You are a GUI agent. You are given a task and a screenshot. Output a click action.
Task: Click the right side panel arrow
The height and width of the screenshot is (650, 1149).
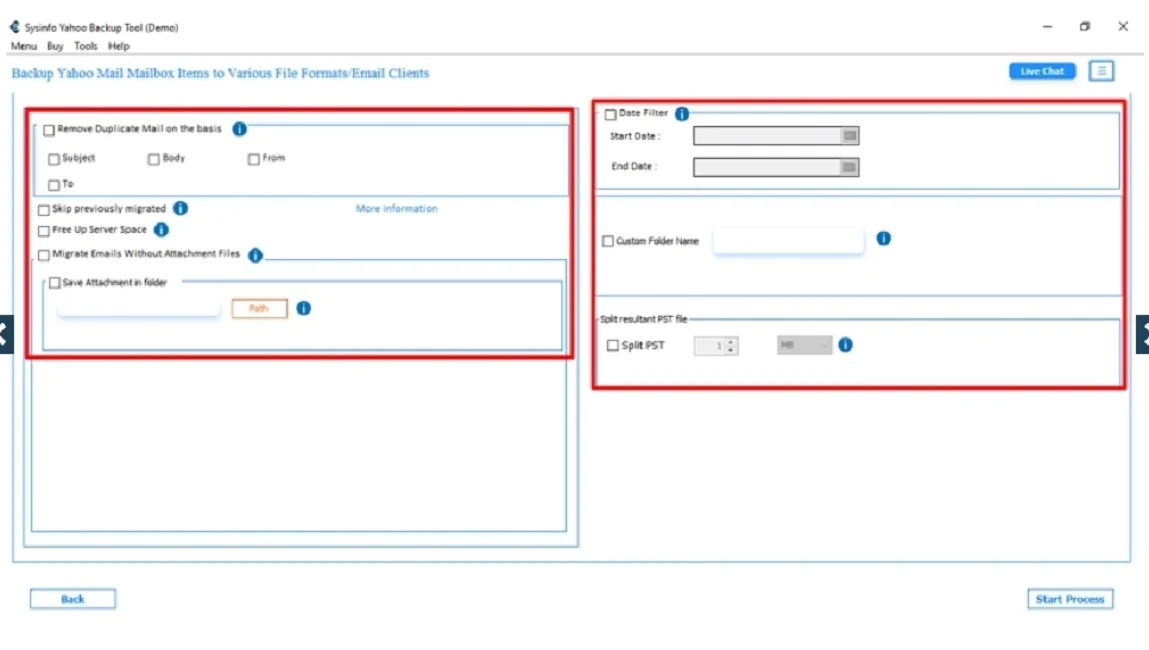pyautogui.click(x=1142, y=335)
